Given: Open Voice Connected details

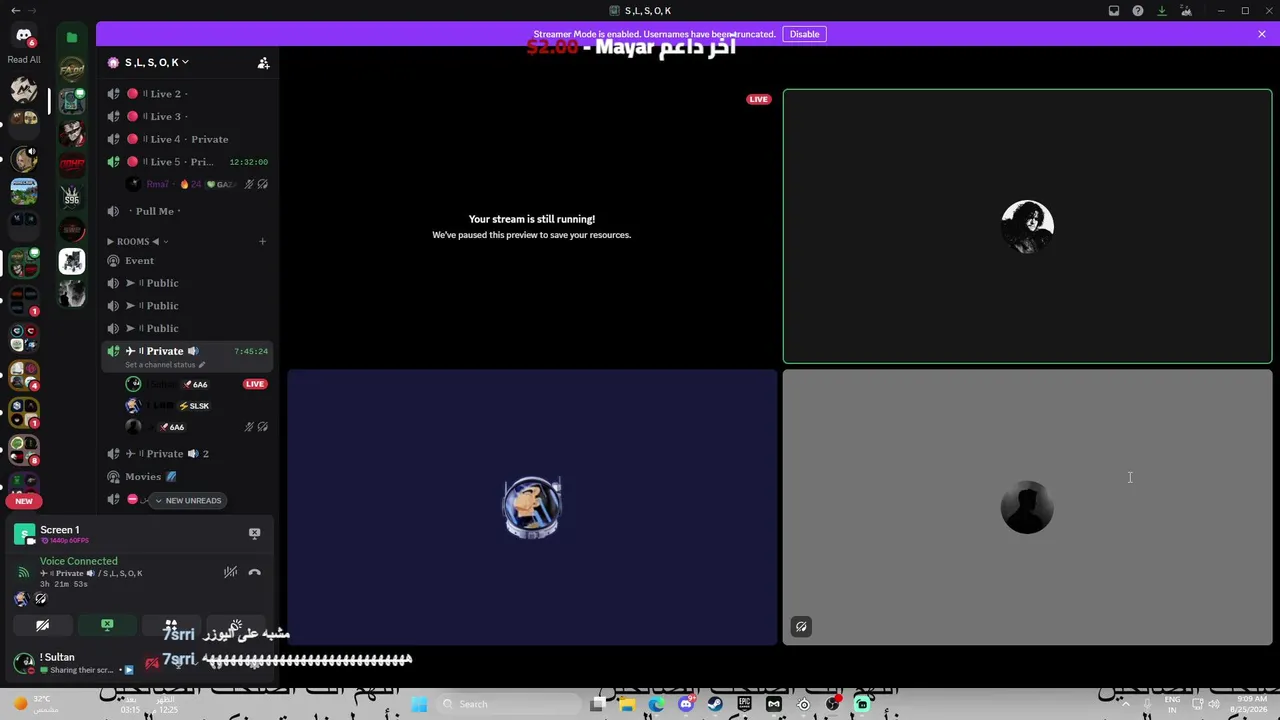Looking at the screenshot, I should [x=79, y=561].
